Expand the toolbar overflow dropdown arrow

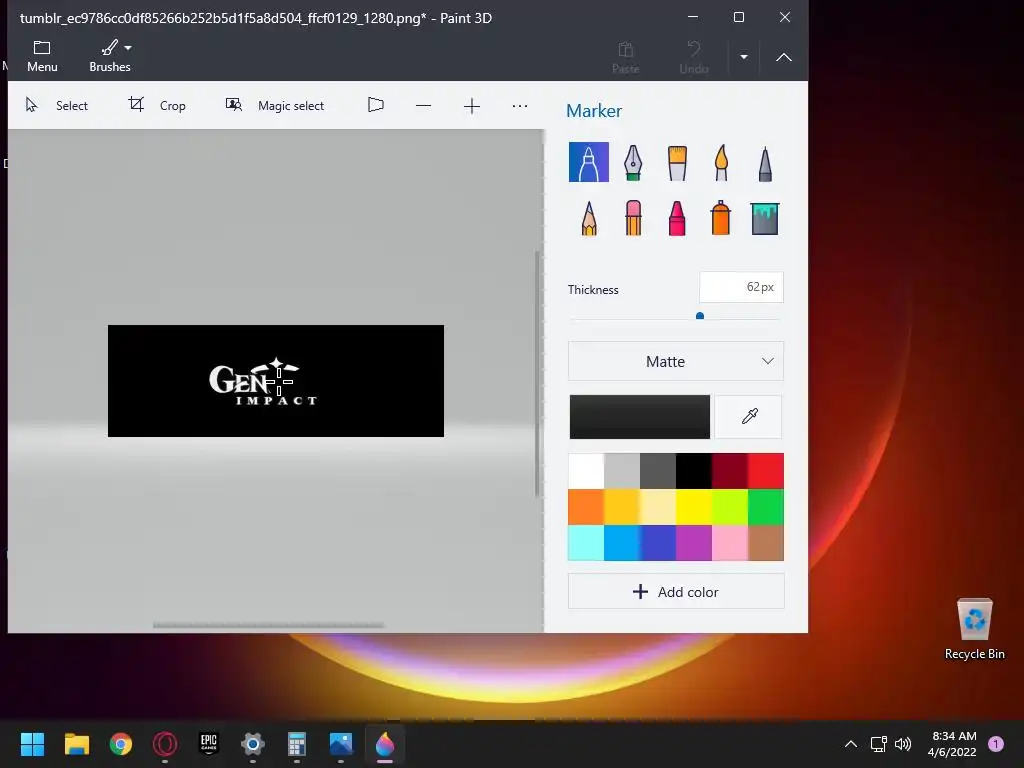click(744, 57)
